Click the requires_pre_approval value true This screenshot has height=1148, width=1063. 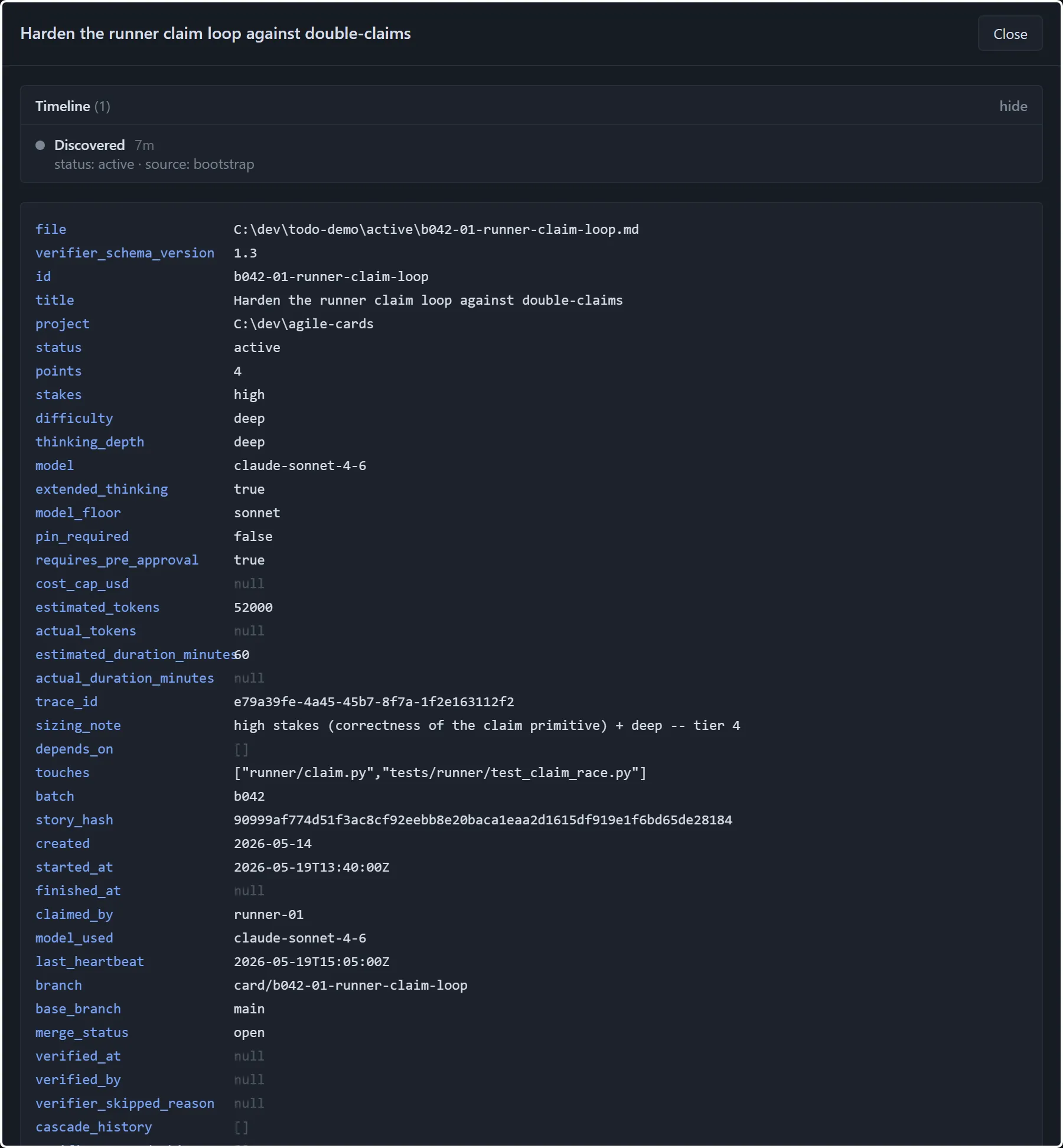tap(249, 560)
